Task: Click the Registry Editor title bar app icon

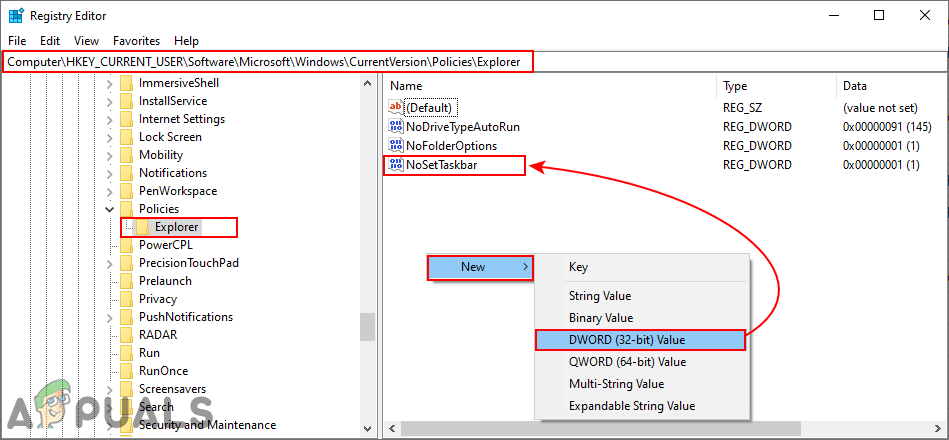Action: click(16, 16)
